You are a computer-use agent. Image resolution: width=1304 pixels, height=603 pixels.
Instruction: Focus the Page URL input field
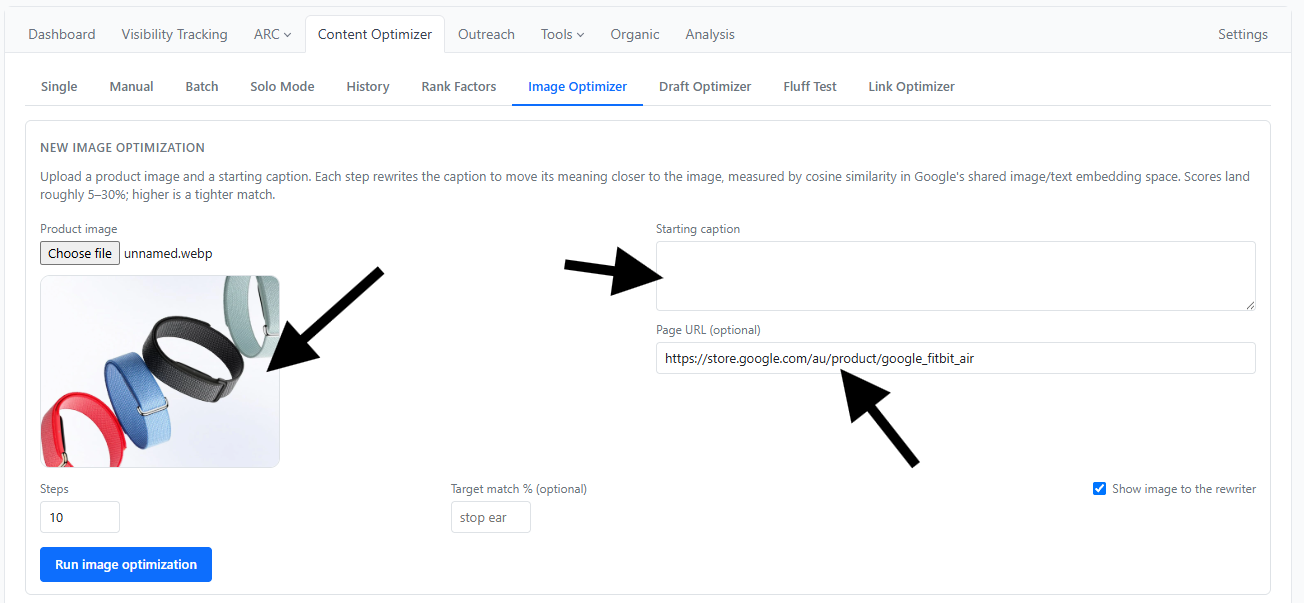point(956,358)
